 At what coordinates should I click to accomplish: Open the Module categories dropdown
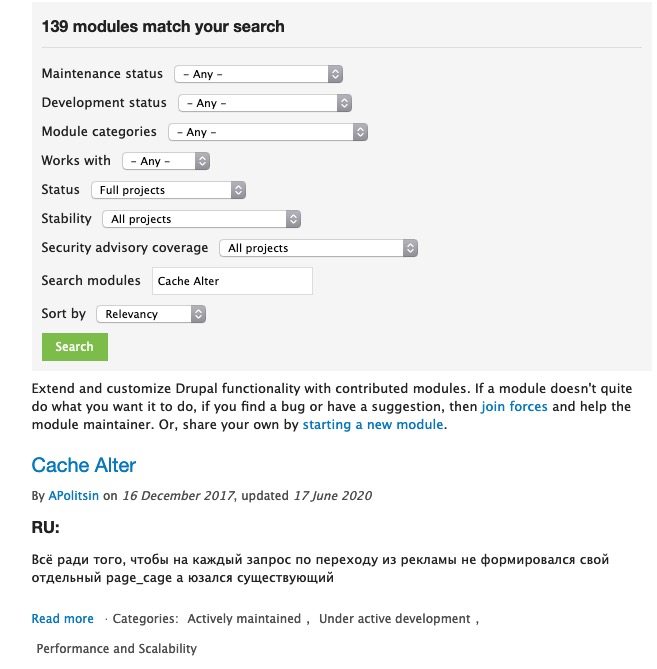coord(267,132)
